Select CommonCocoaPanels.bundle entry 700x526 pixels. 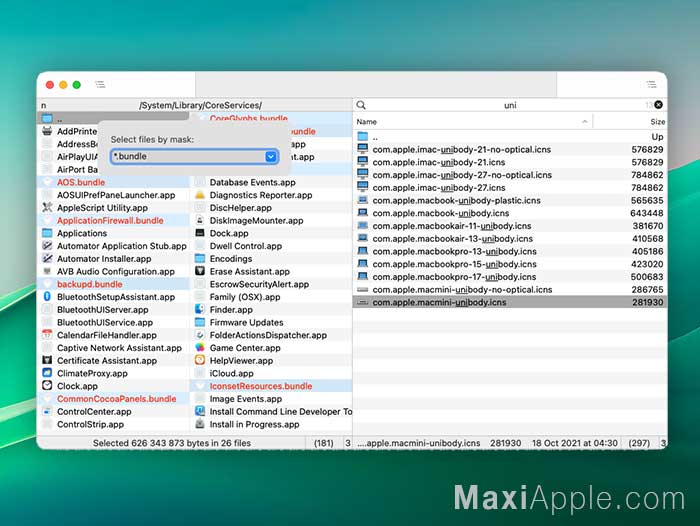(x=117, y=399)
